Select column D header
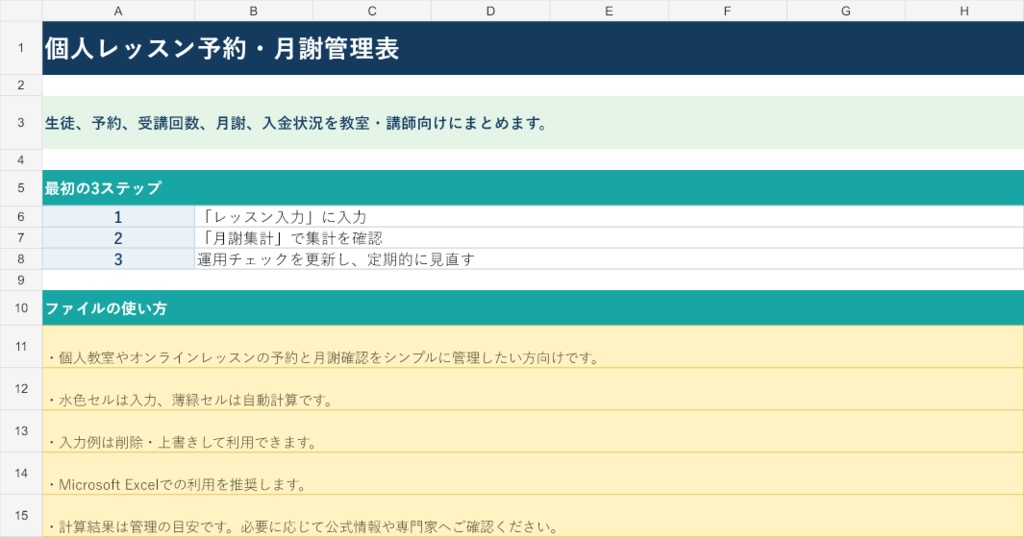The width and height of the screenshot is (1024, 537). pos(490,10)
